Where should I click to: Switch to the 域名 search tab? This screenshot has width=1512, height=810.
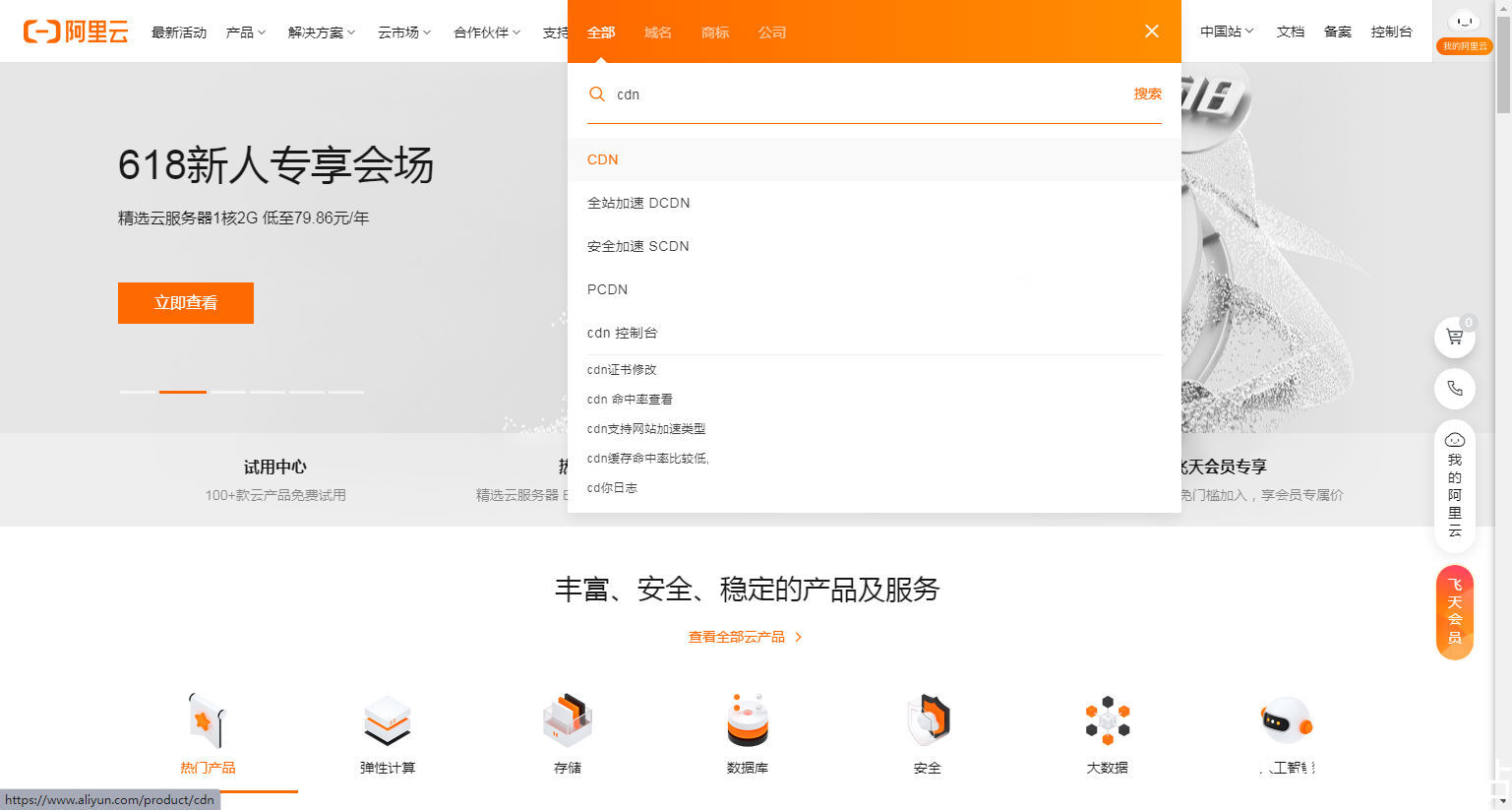657,31
